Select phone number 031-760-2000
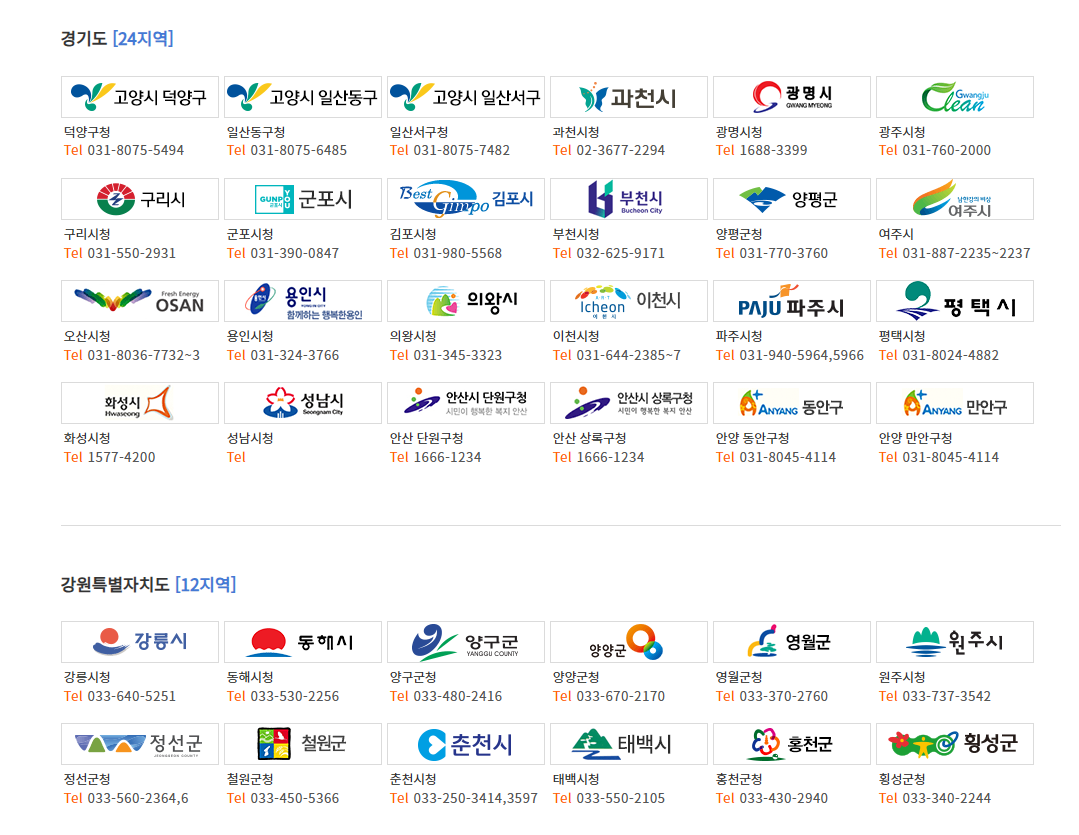 pyautogui.click(x=947, y=151)
